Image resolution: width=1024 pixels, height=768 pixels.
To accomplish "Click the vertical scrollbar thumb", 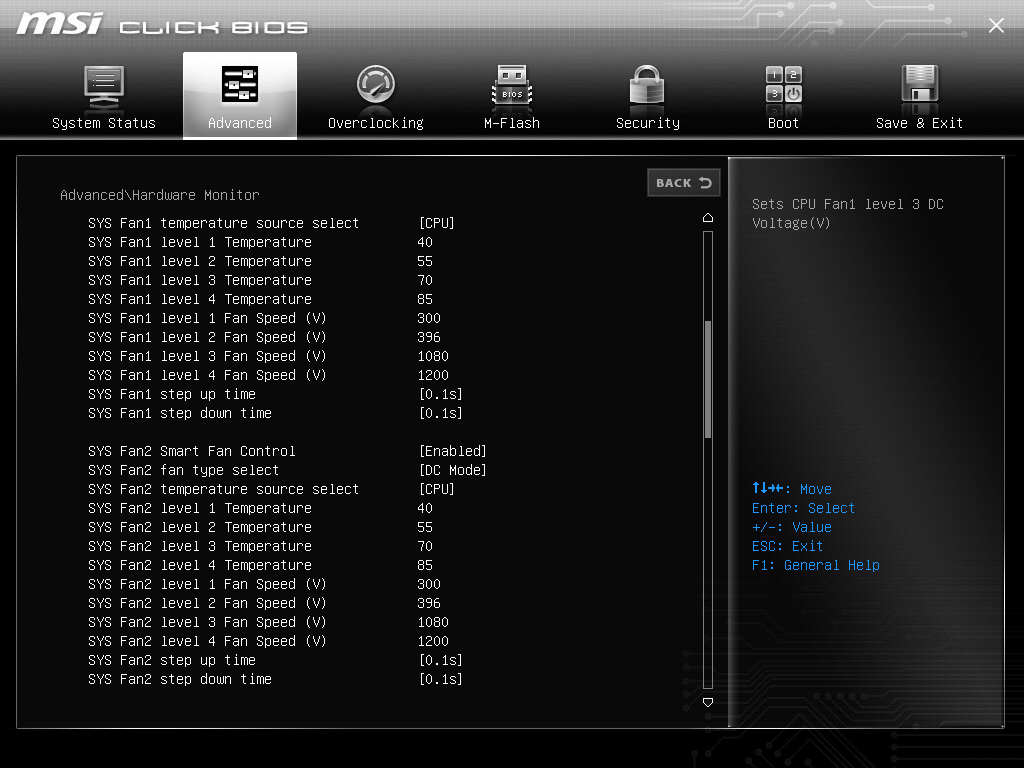I will 708,379.
